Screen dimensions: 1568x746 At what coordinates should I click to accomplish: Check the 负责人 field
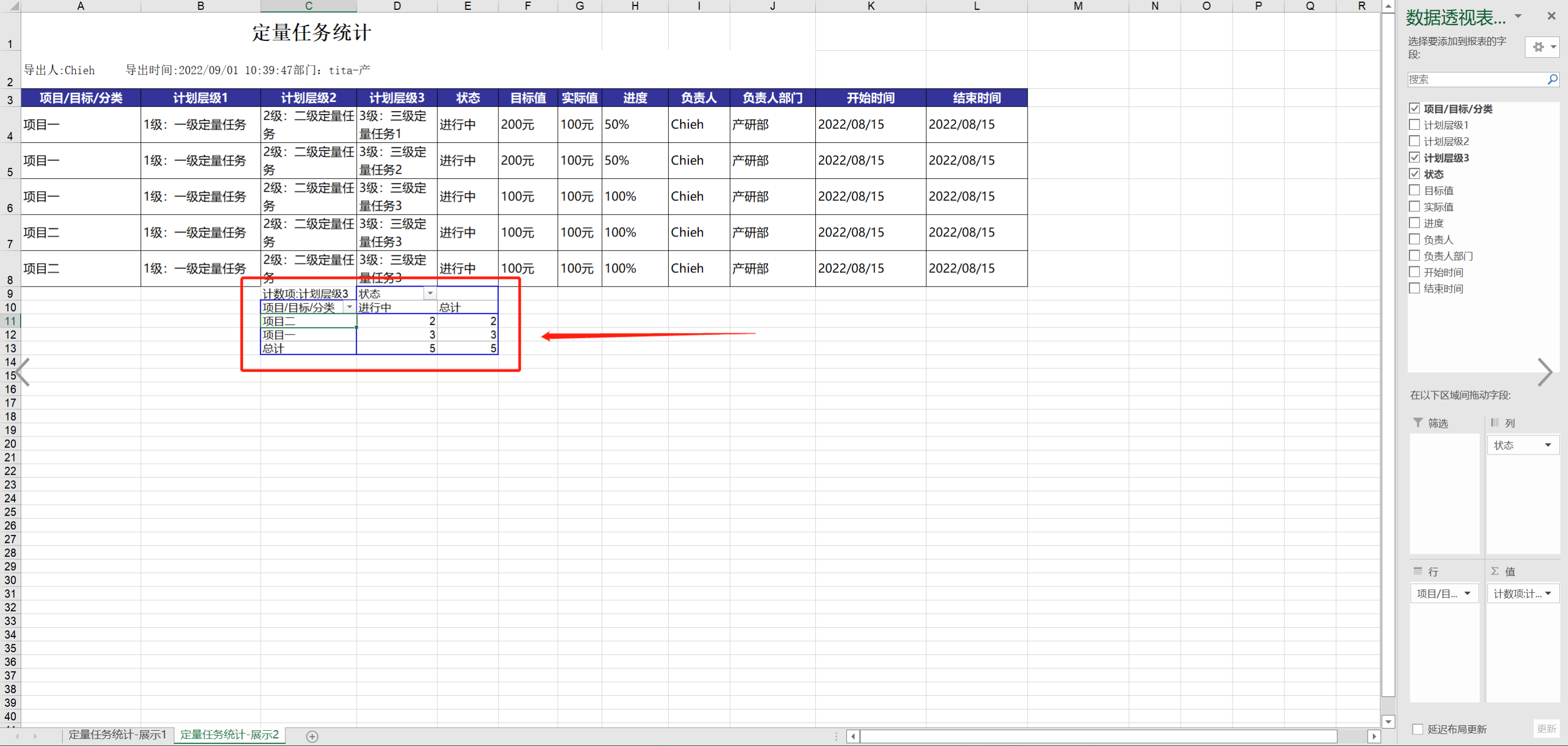coord(1414,239)
